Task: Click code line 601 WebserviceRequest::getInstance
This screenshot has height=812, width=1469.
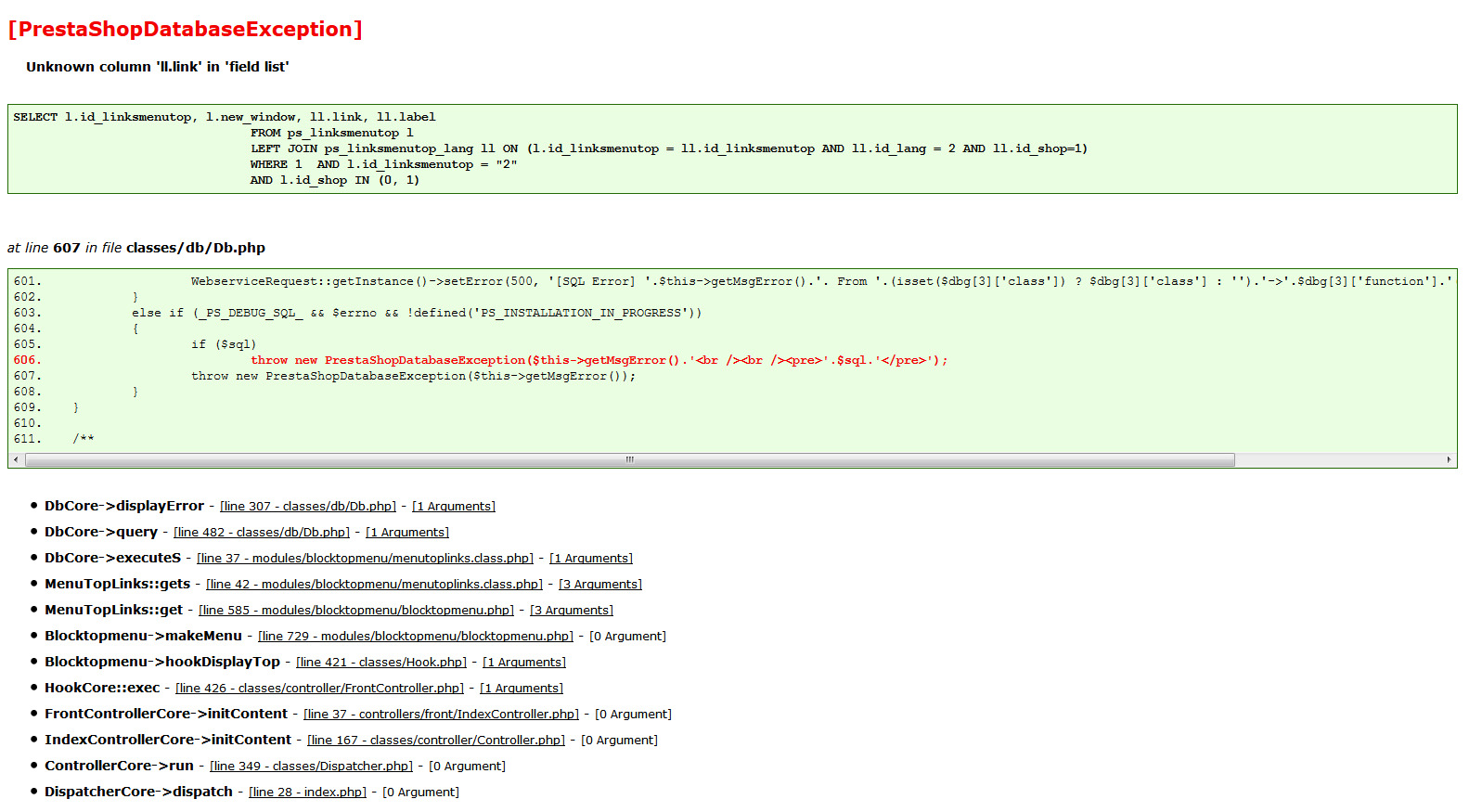Action: point(733,281)
